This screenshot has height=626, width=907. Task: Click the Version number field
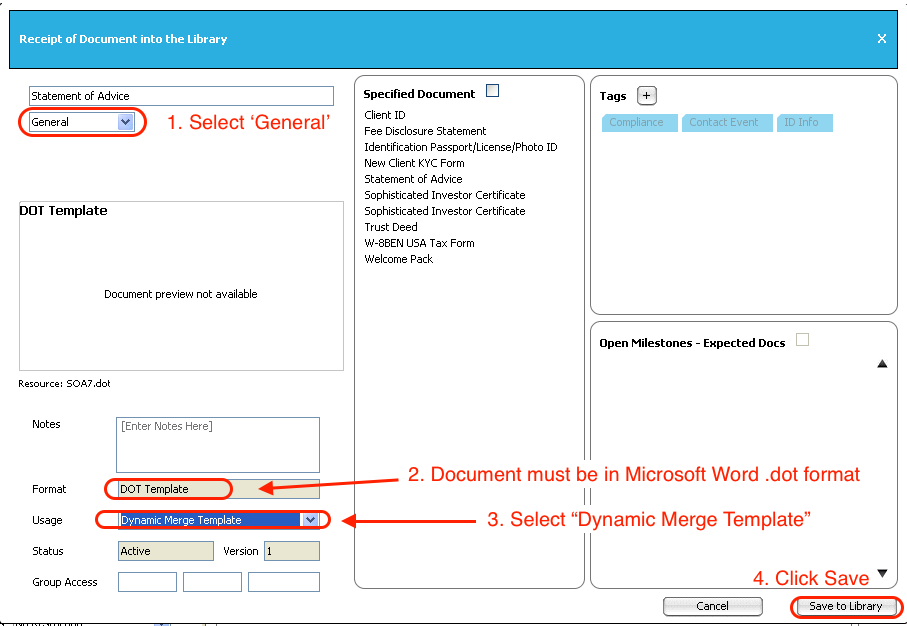pos(291,551)
